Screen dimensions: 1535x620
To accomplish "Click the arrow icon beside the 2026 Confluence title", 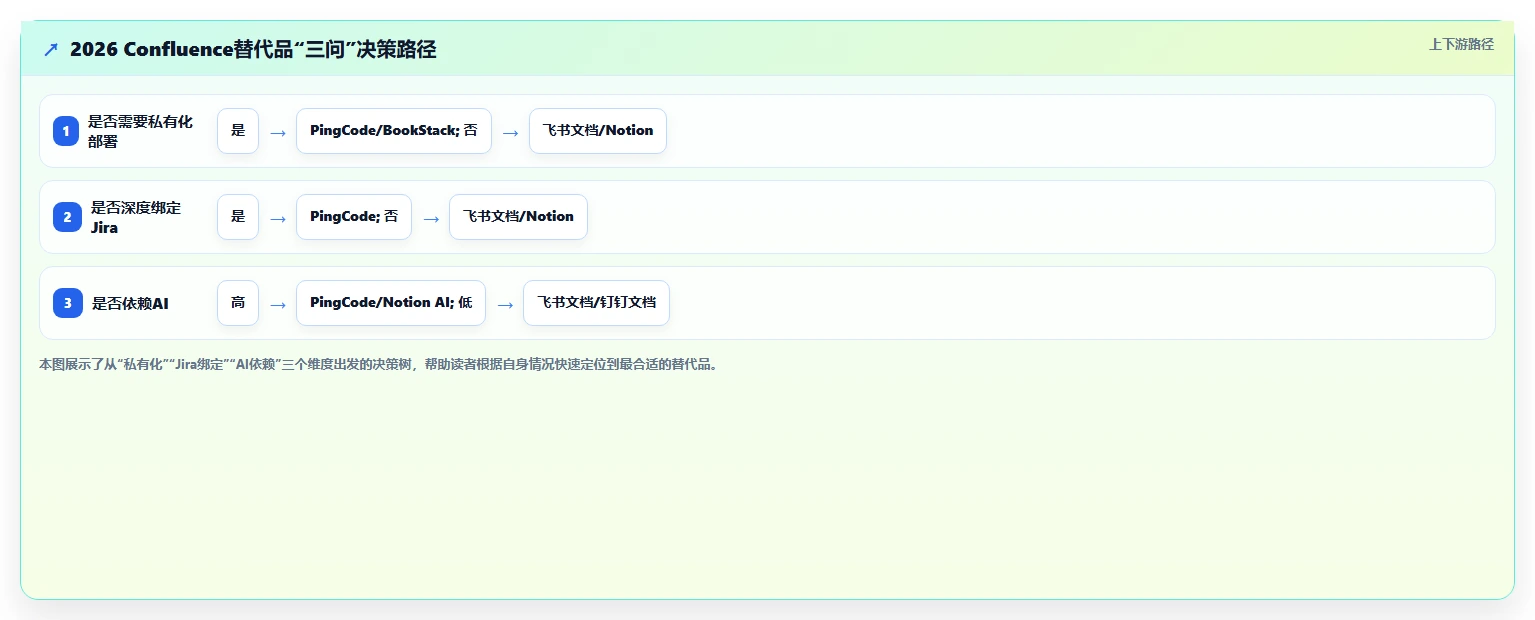I will coord(51,50).
